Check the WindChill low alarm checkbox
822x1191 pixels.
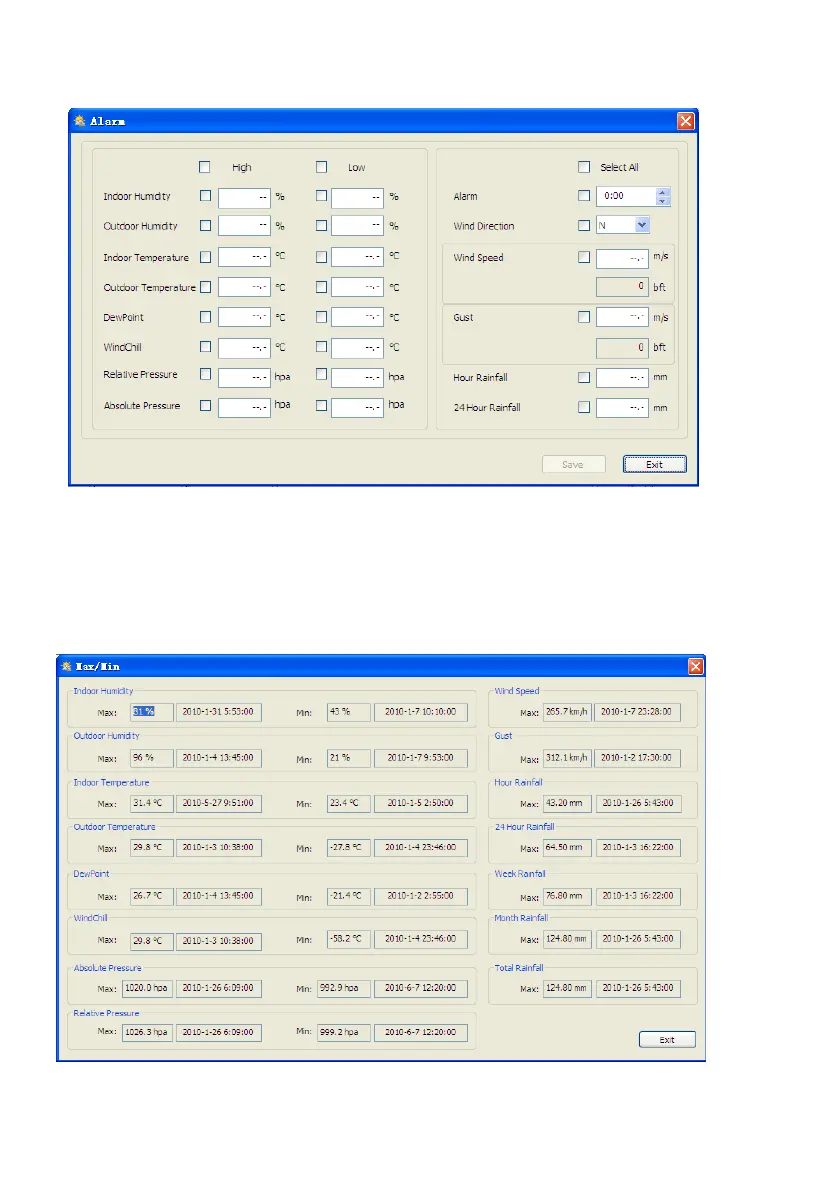click(321, 346)
